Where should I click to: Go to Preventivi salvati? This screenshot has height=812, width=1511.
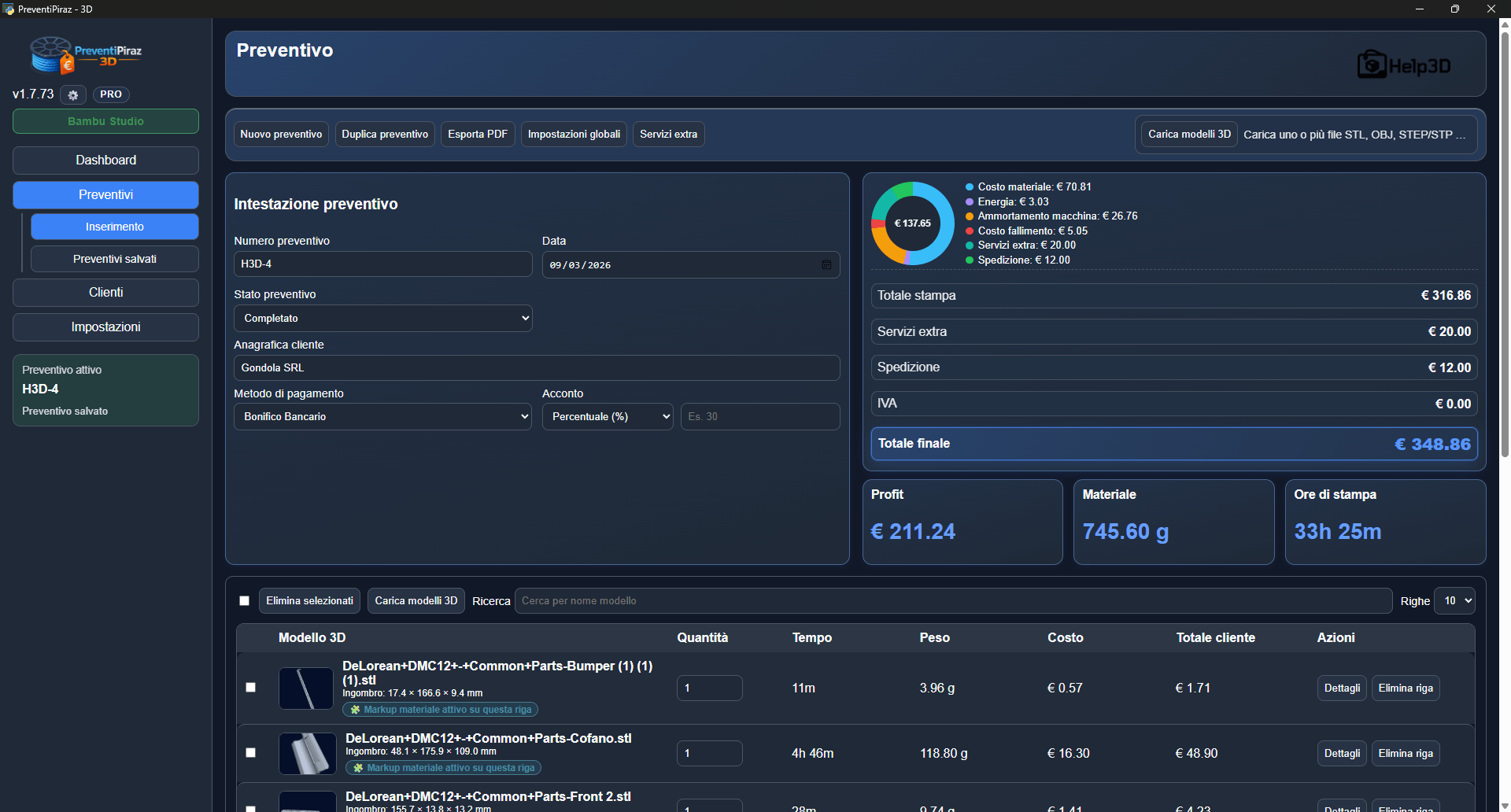tap(114, 259)
